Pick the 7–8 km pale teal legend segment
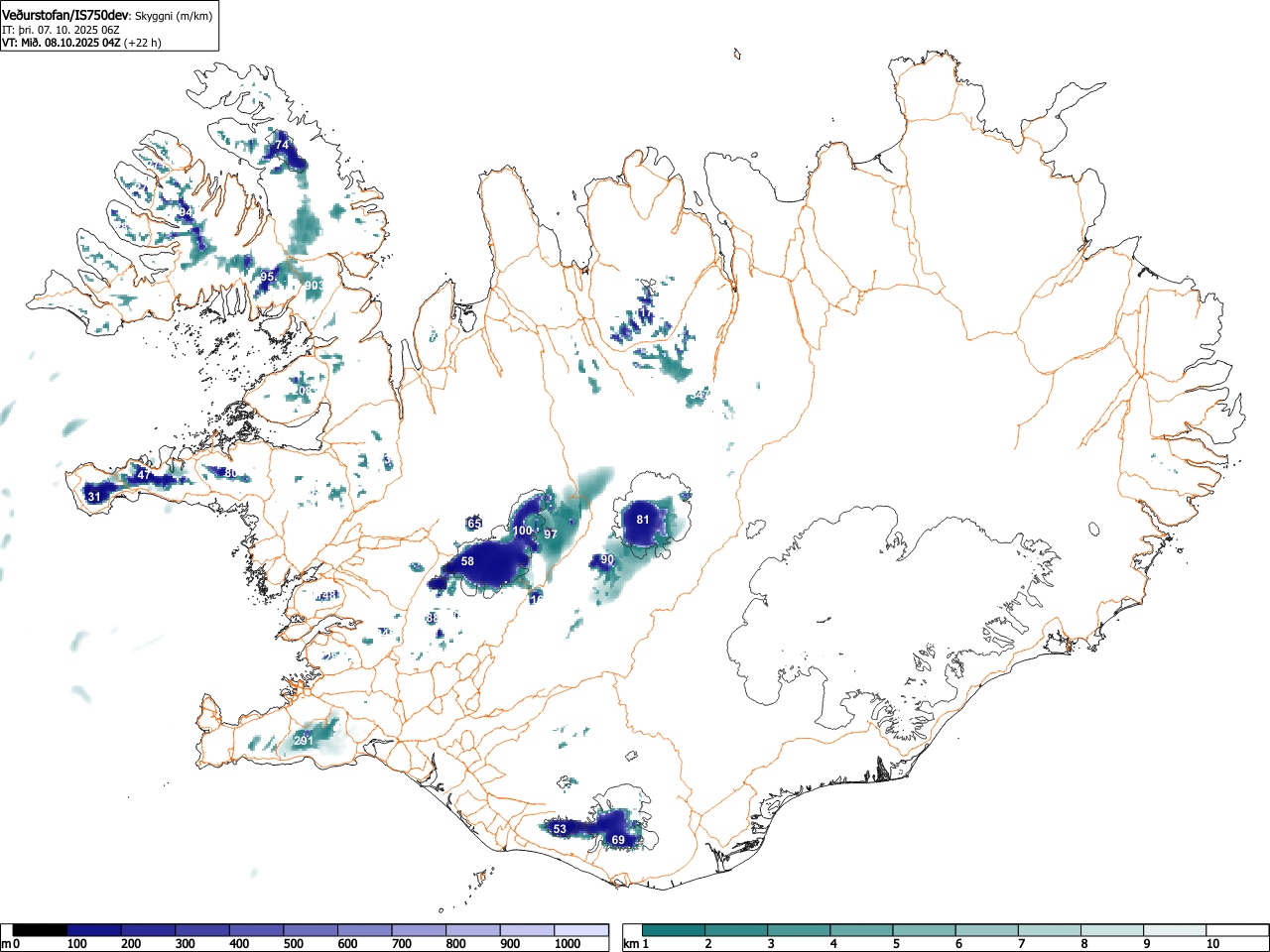1270x952 pixels. pyautogui.click(x=1049, y=930)
